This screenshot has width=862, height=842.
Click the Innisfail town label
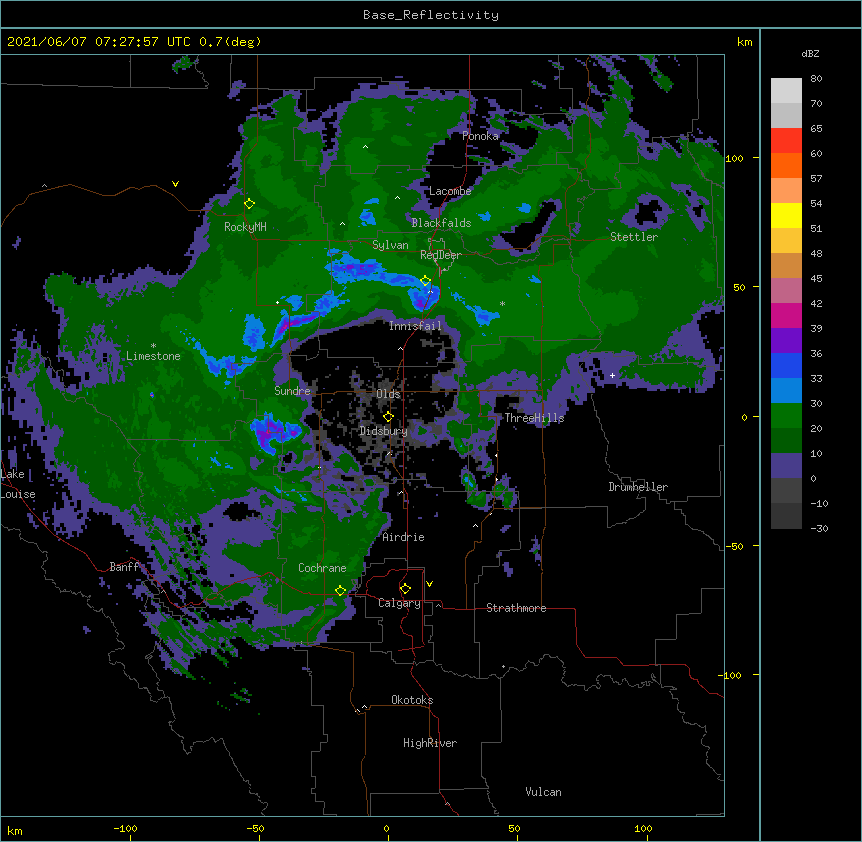(415, 326)
